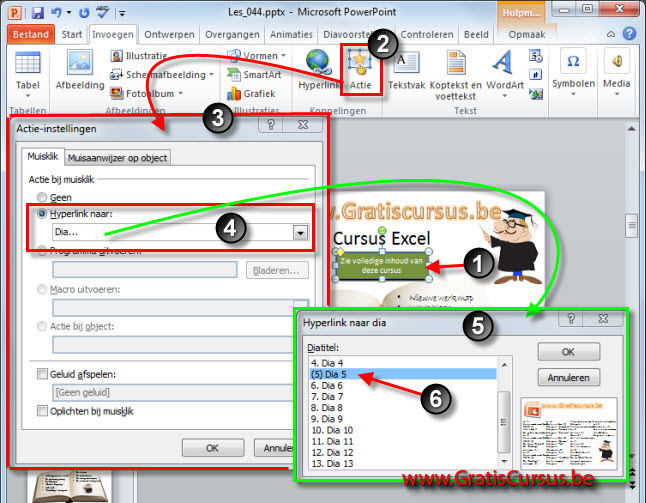
Task: Open help in Actie-instellingen dialog
Action: (271, 124)
